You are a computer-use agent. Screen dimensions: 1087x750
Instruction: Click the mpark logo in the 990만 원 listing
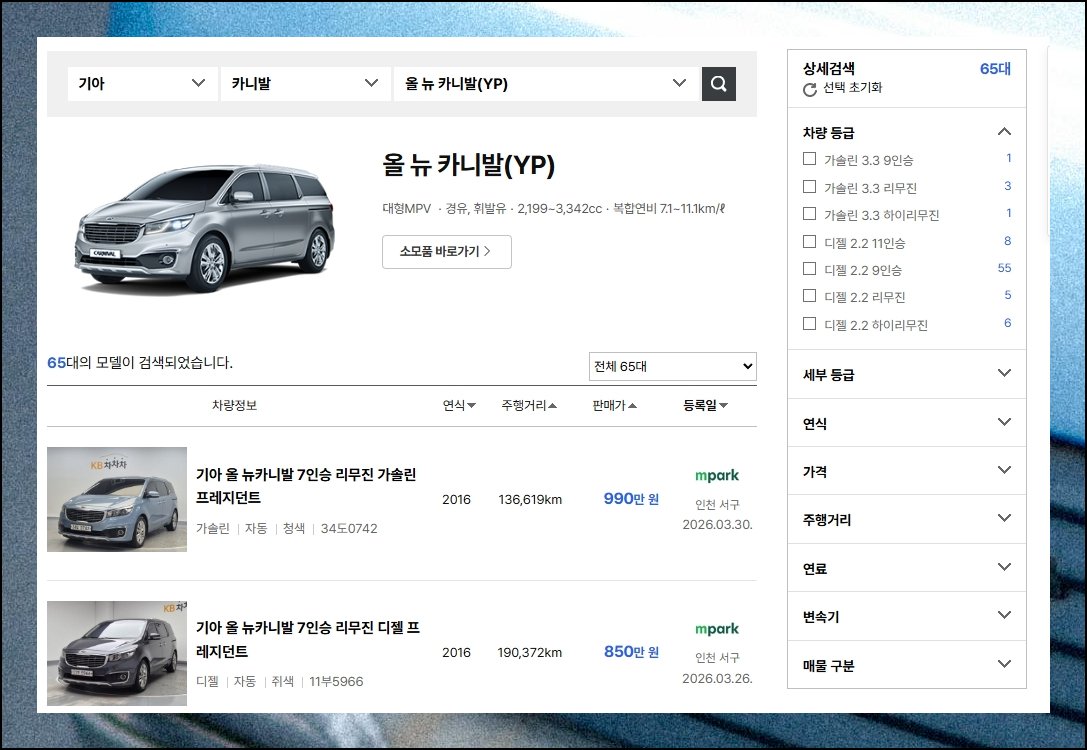pos(717,476)
